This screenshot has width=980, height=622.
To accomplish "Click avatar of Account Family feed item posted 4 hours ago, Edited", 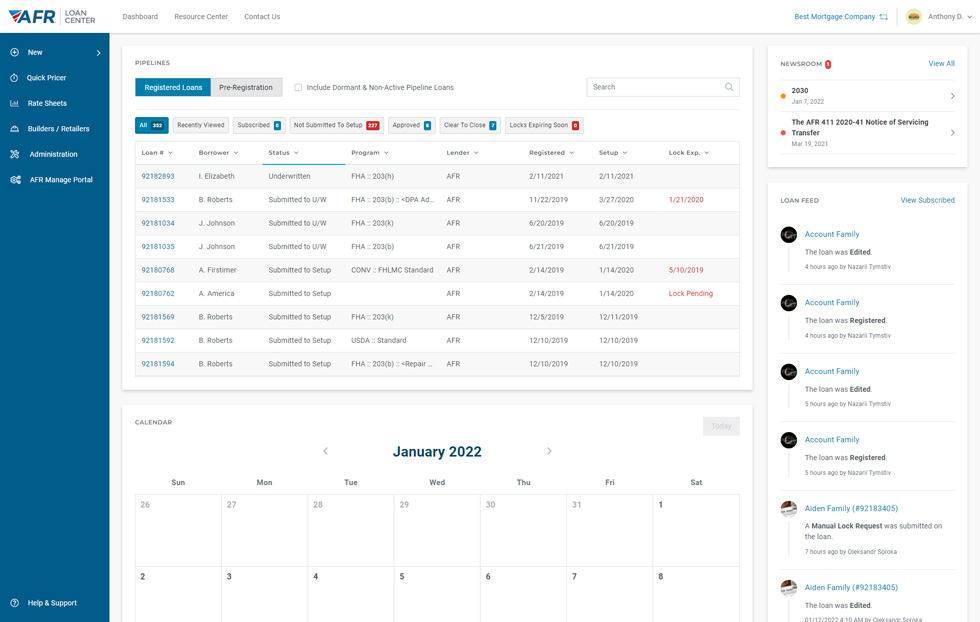I will click(789, 235).
